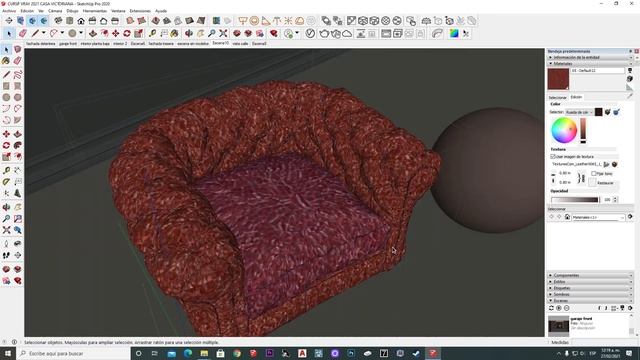Open the arc tool dropdown arrow

62,33
